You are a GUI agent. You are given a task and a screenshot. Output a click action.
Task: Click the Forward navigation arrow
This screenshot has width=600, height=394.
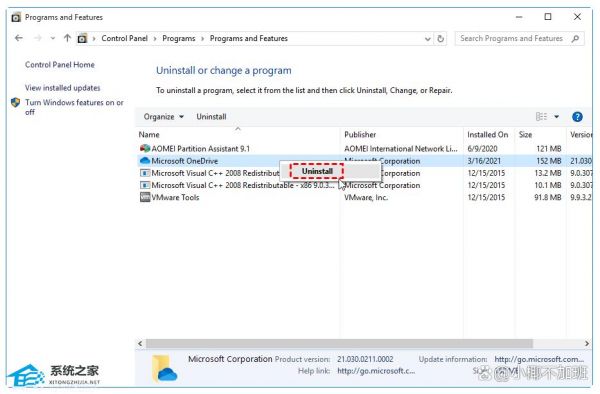click(38, 38)
